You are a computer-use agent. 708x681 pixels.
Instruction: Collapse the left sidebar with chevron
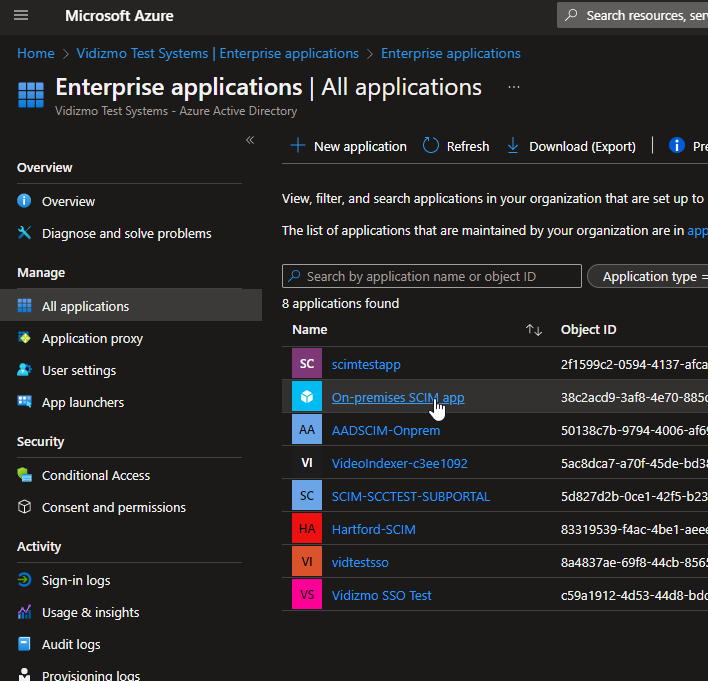(x=250, y=140)
